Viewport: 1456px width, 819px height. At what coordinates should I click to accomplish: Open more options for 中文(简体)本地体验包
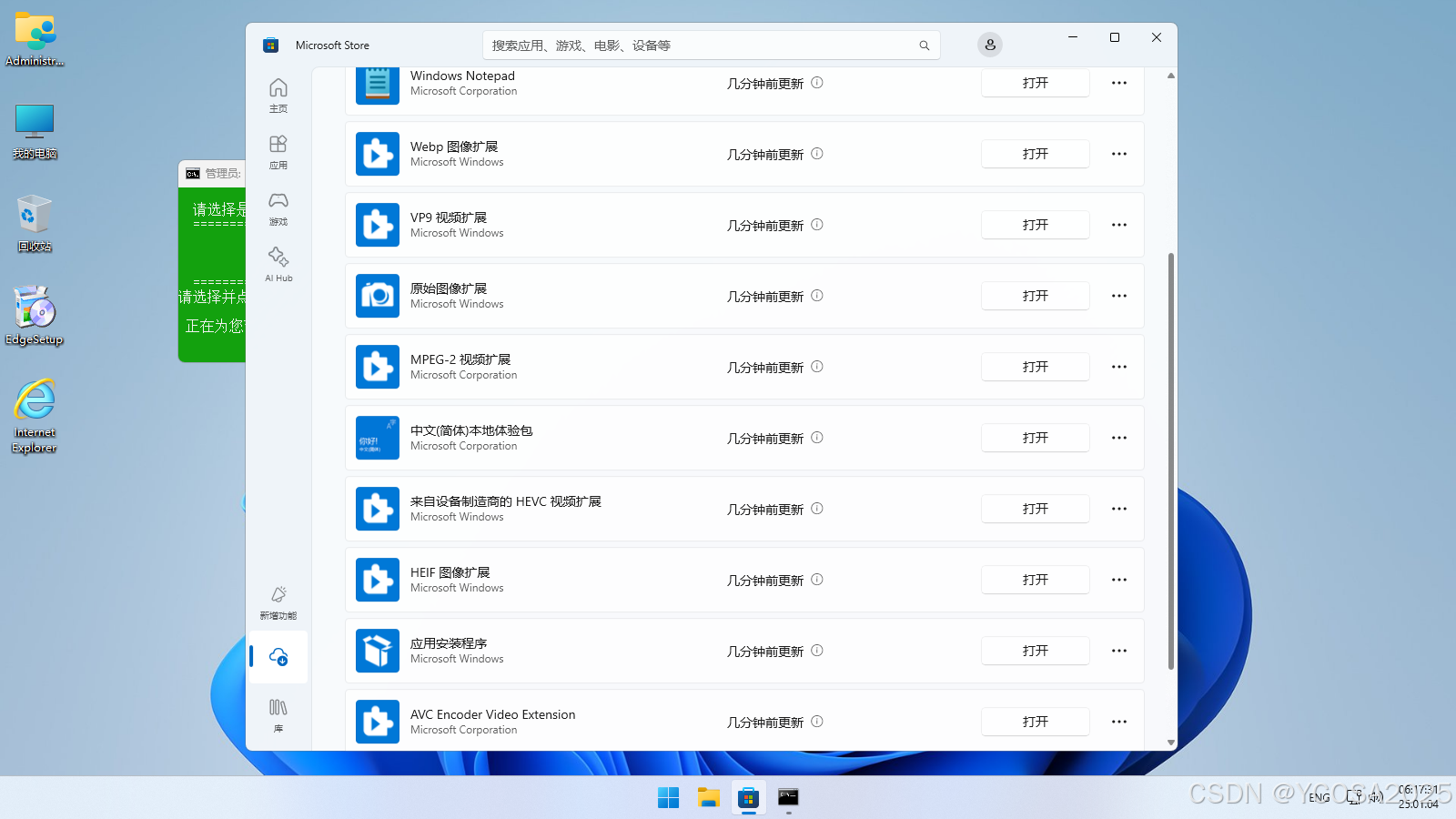1119,438
